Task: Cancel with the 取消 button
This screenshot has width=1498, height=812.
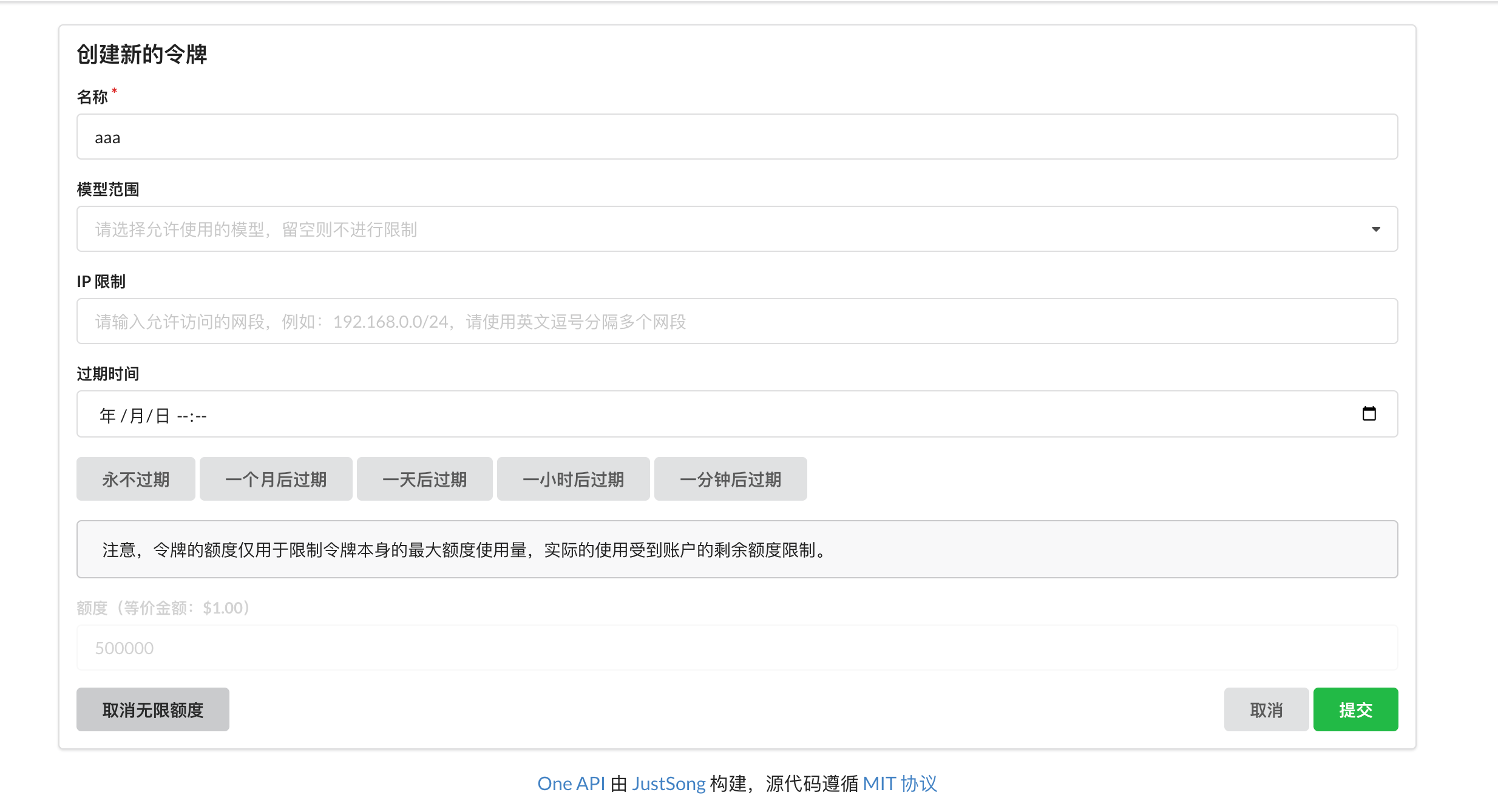Action: point(1266,709)
